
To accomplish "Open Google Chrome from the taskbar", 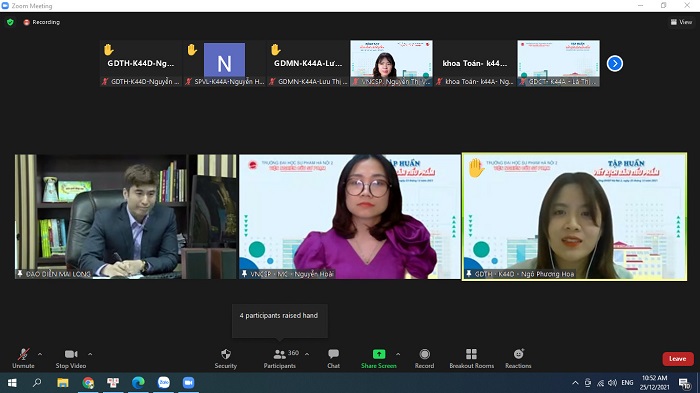I will (88, 383).
